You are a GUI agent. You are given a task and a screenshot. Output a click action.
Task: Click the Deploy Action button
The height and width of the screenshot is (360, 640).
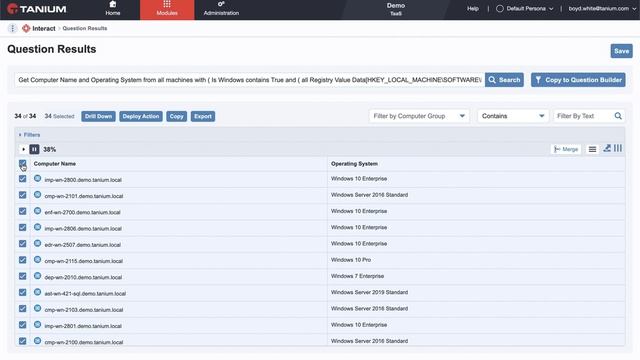pos(141,116)
